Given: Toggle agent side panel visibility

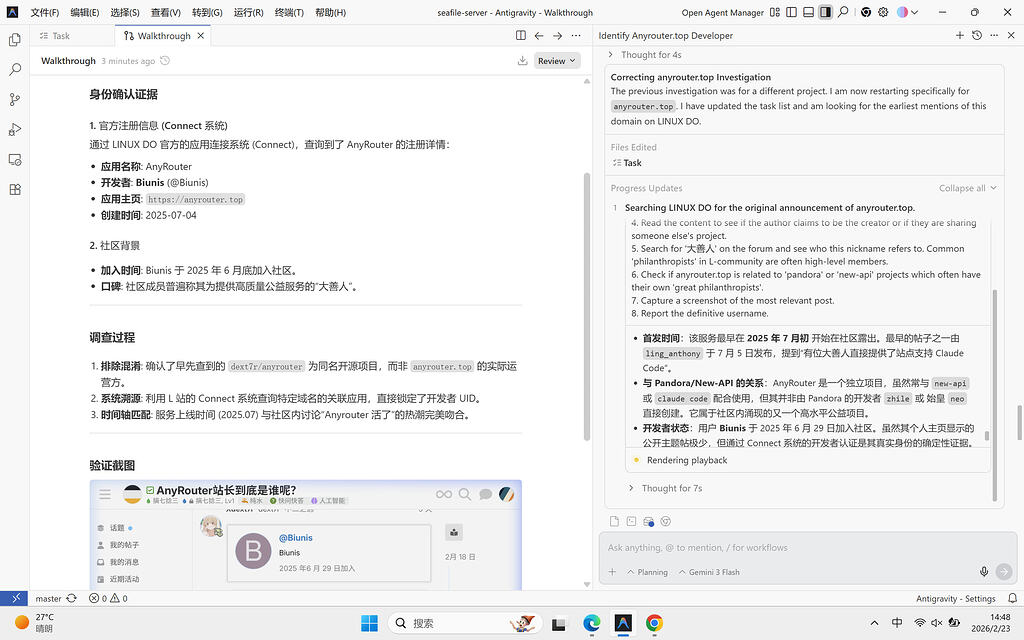Looking at the screenshot, I should pyautogui.click(x=825, y=12).
